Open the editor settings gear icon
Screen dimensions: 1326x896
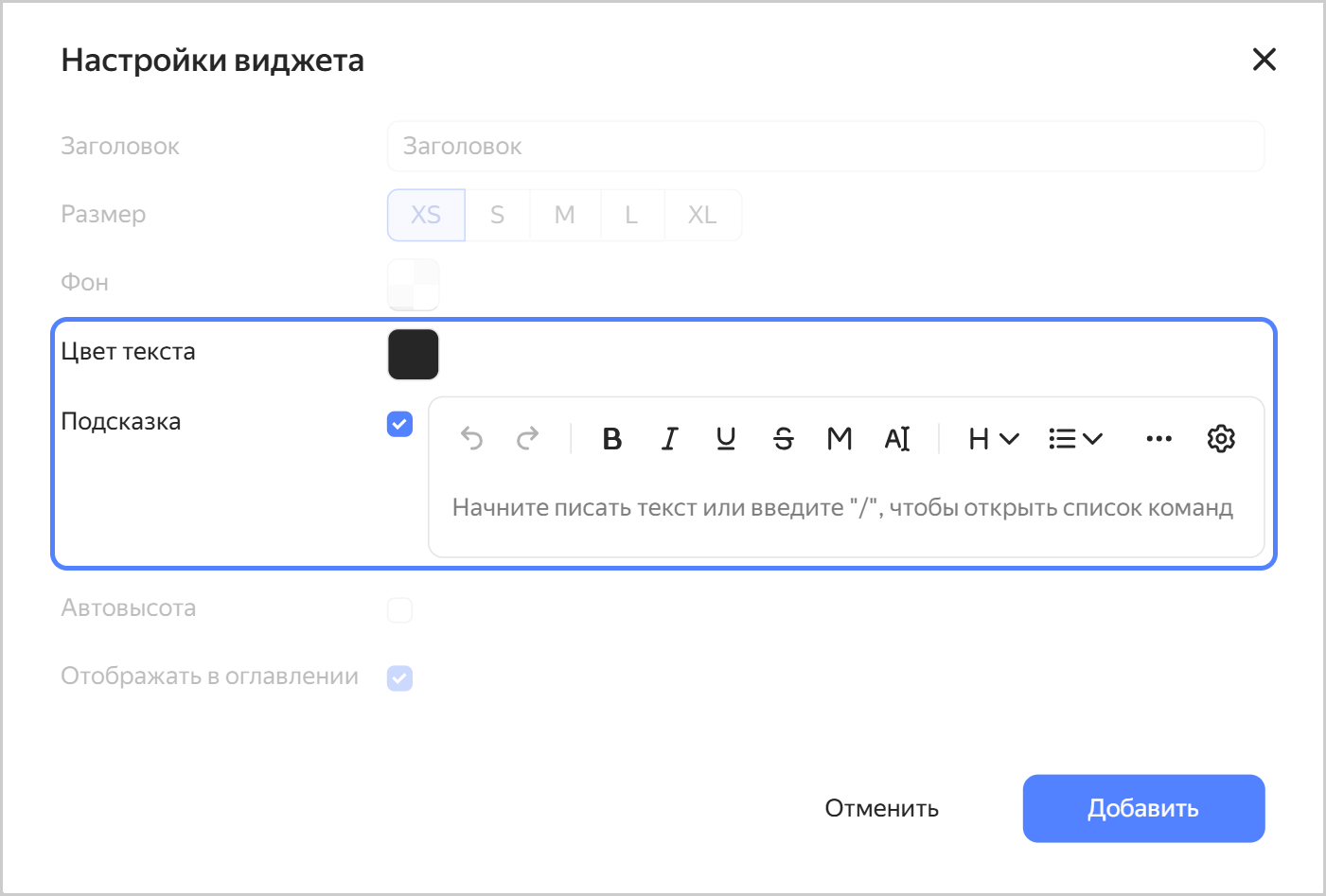pos(1221,438)
